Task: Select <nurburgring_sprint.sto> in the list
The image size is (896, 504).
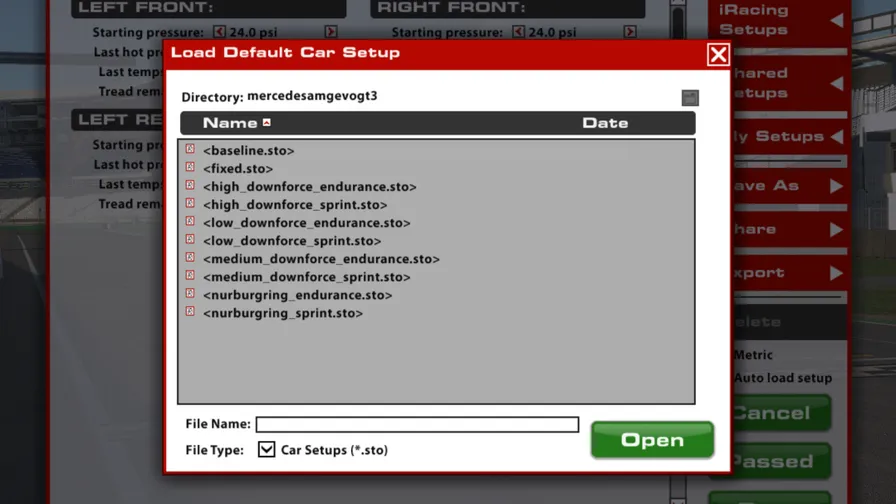Action: click(x=283, y=313)
